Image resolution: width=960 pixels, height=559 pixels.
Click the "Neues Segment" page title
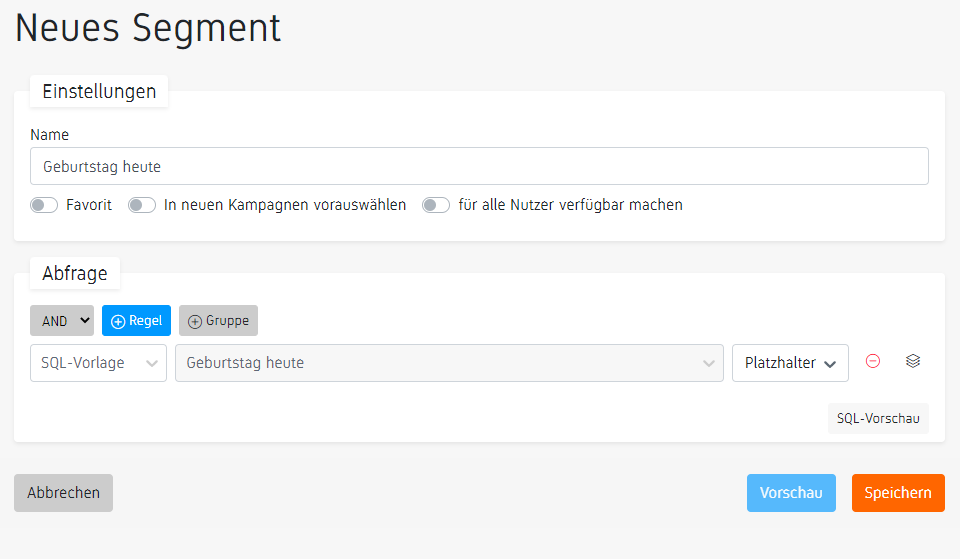(148, 28)
